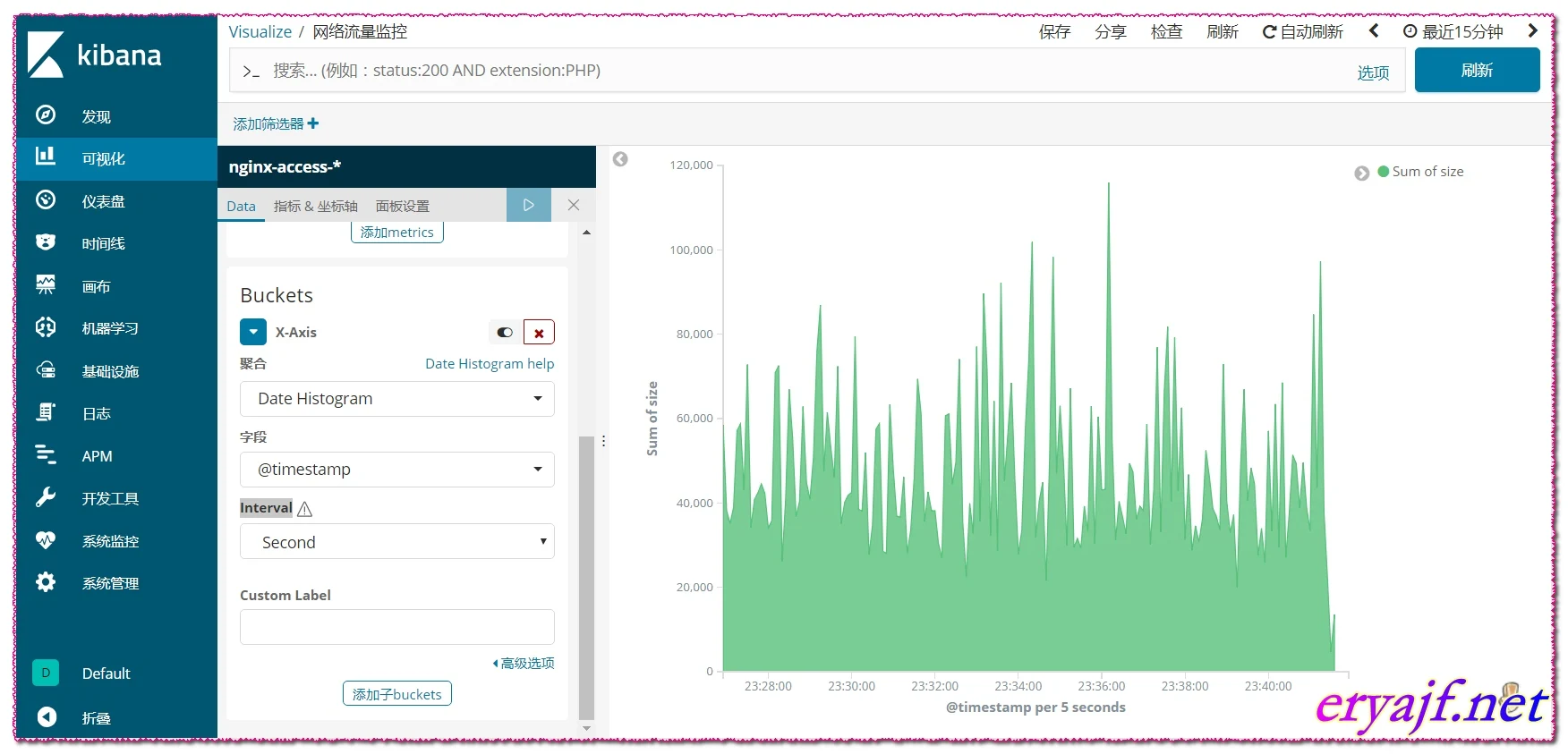
Task: Step time range forward with right chevron
Action: [x=1532, y=30]
